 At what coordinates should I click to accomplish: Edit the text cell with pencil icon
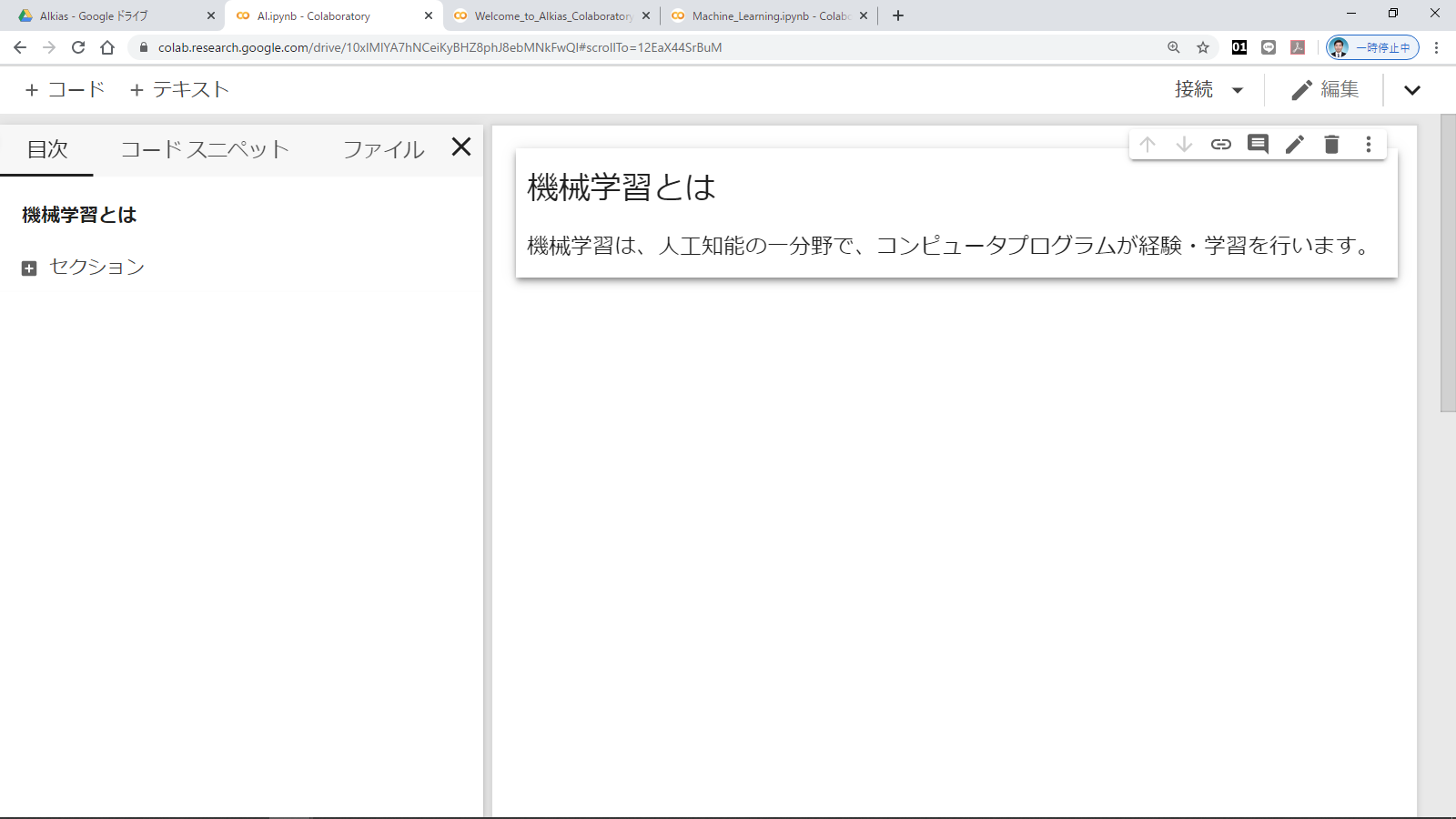click(1295, 145)
